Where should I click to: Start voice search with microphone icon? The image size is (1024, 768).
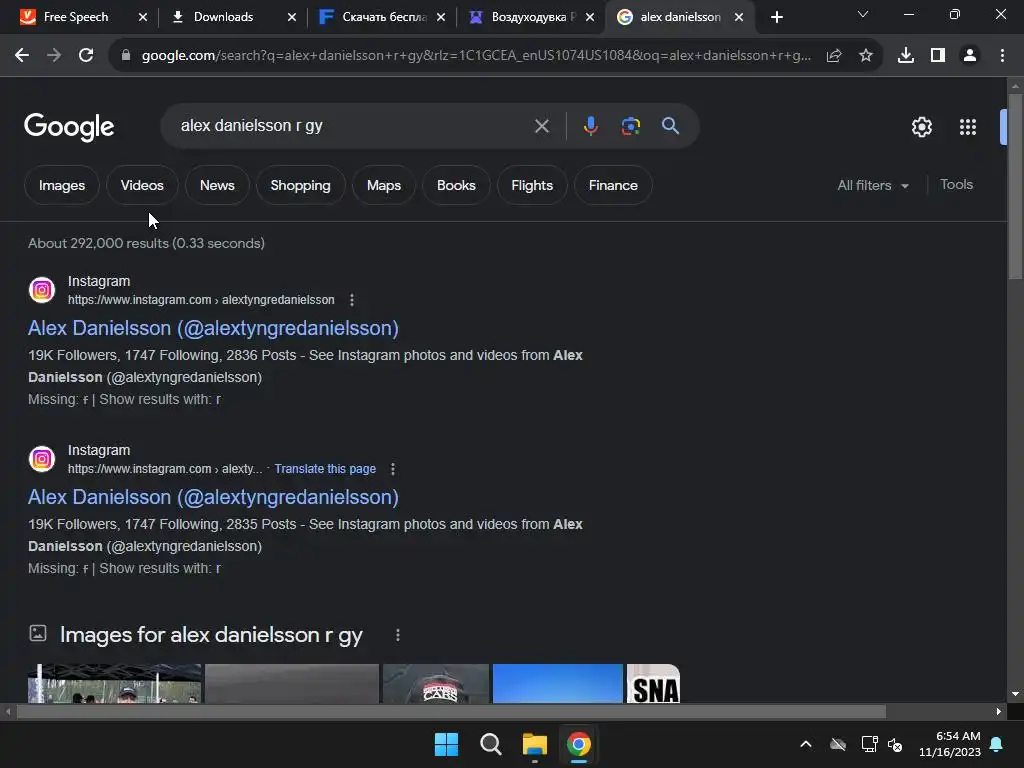[590, 126]
